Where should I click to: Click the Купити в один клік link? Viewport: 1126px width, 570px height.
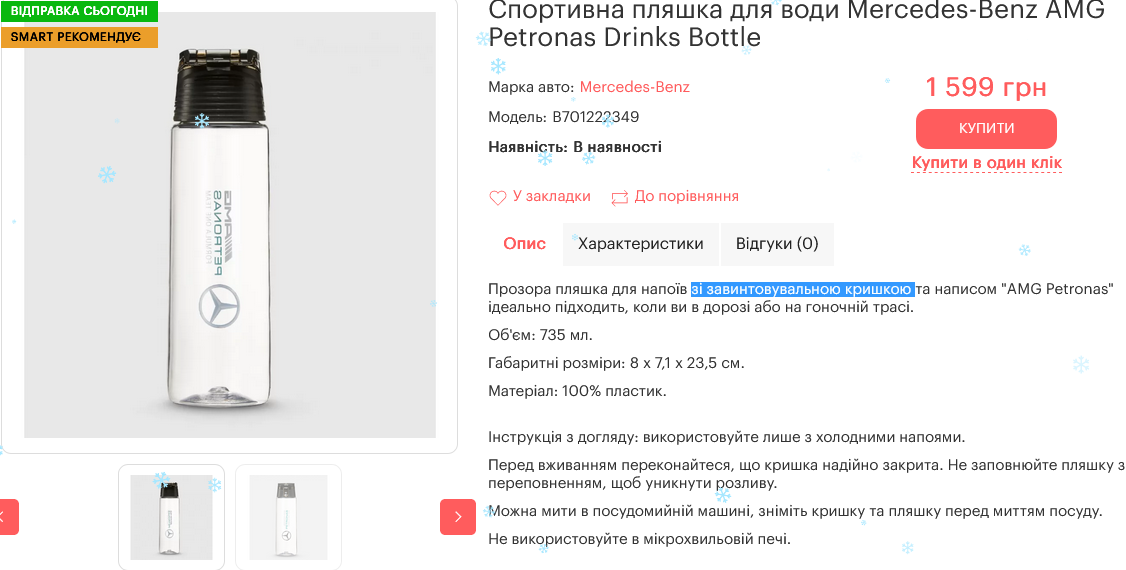[986, 163]
